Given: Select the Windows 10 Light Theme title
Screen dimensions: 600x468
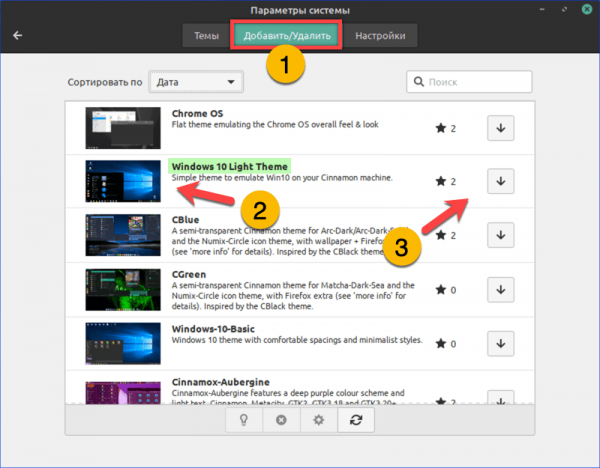Looking at the screenshot, I should click(x=230, y=166).
